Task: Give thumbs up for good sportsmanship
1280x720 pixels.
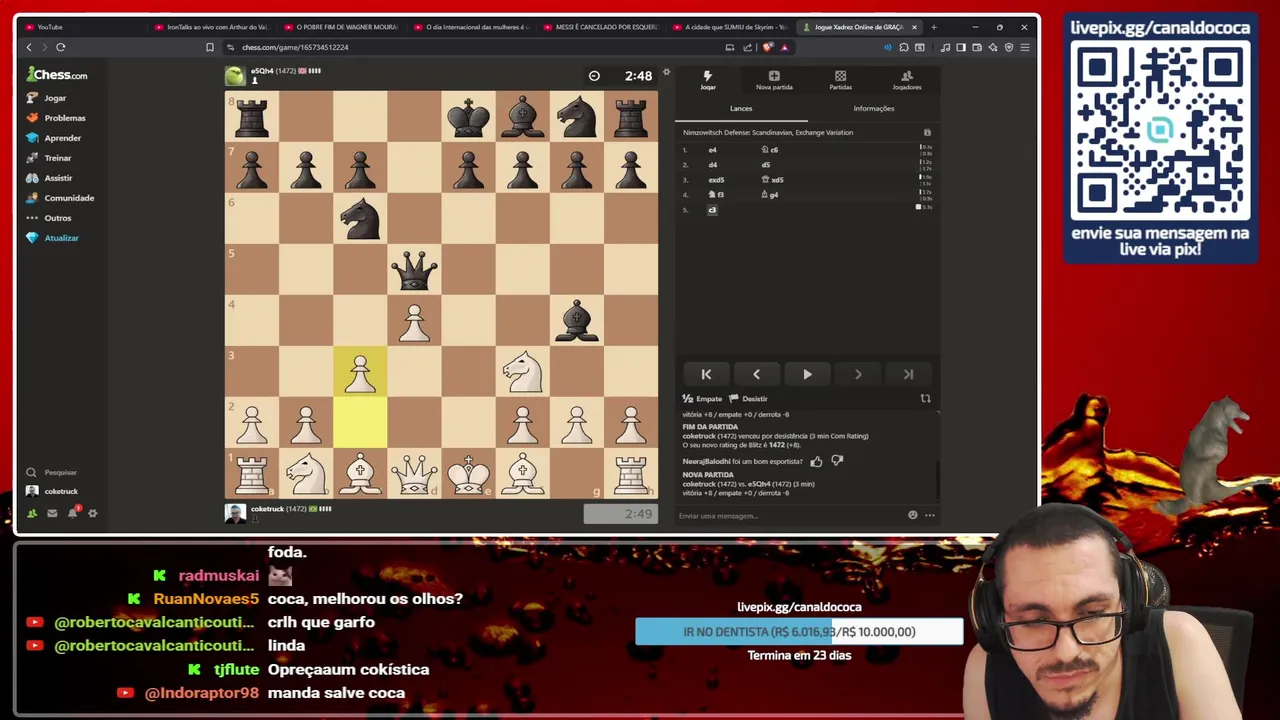Action: pos(816,461)
